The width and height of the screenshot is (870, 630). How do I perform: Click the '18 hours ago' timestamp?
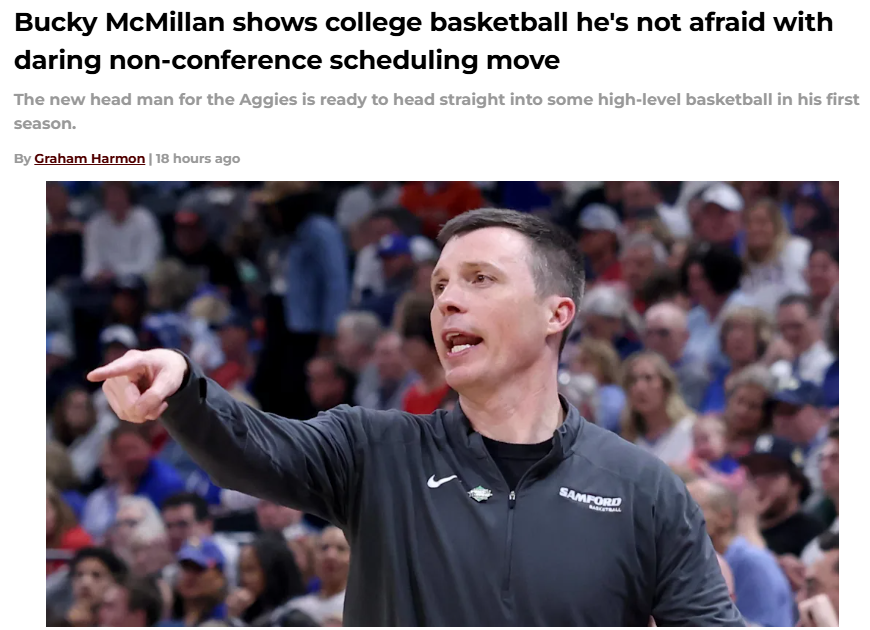tap(198, 159)
